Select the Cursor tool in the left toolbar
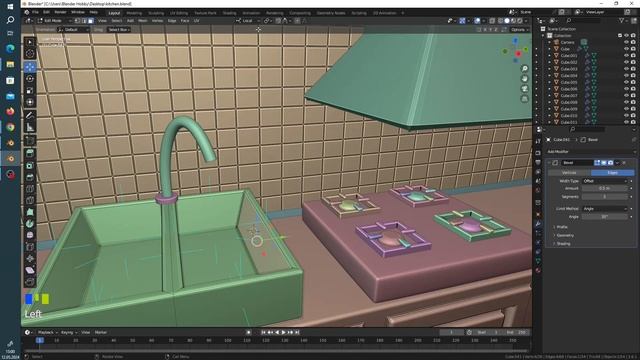 pos(30,54)
